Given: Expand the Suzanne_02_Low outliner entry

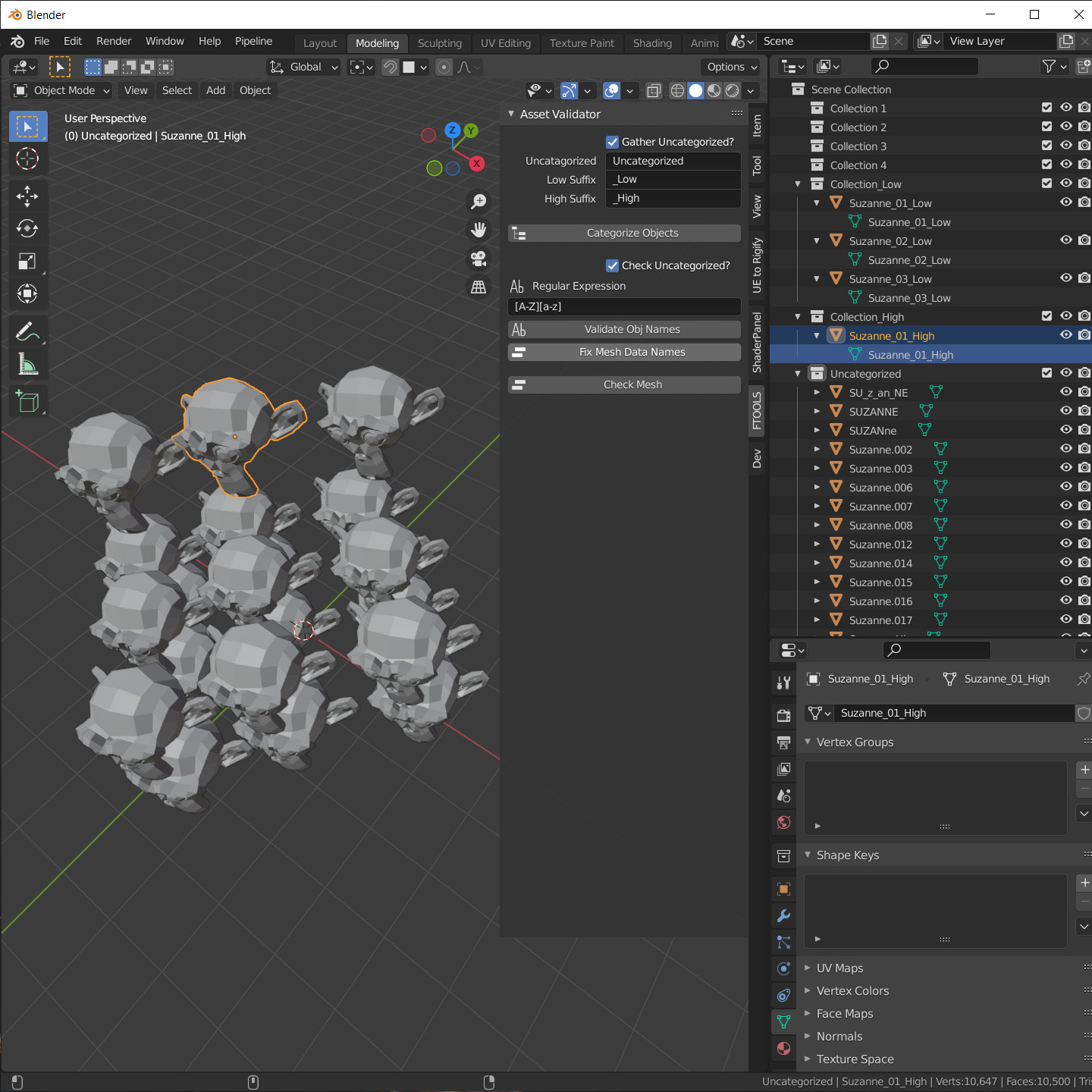Looking at the screenshot, I should [x=816, y=240].
